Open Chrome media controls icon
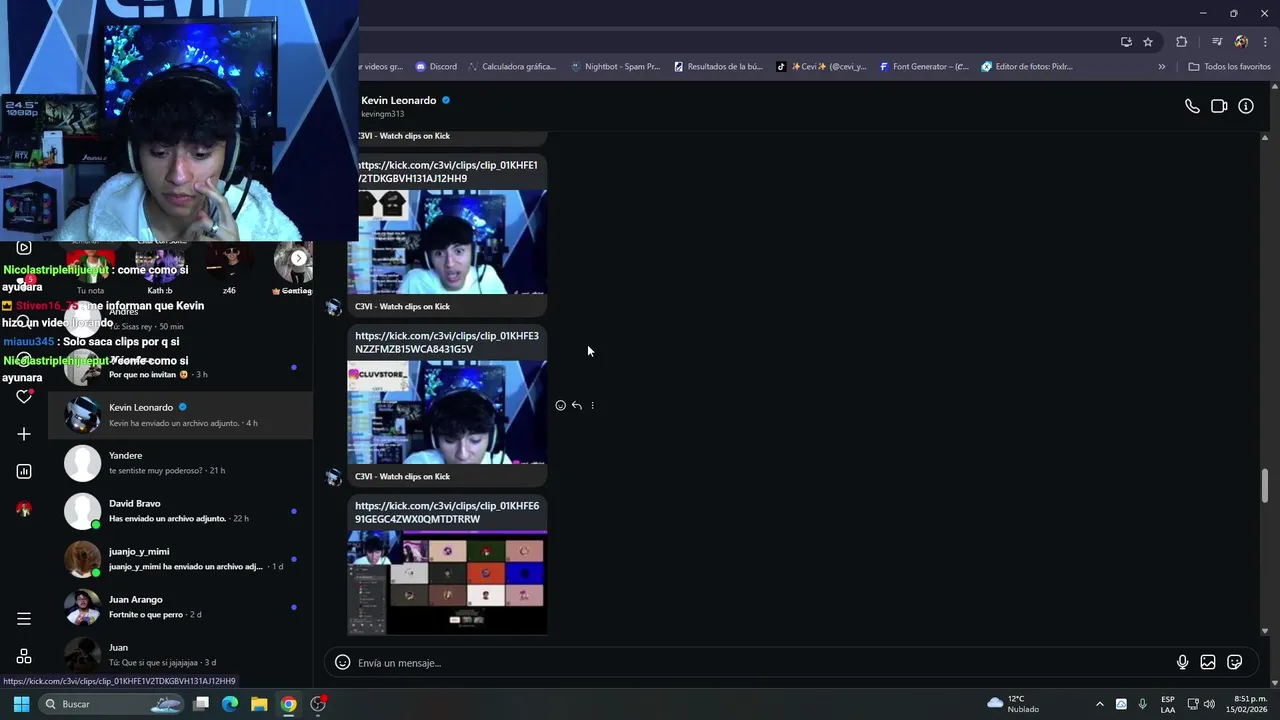The image size is (1280, 720). click(x=1217, y=42)
